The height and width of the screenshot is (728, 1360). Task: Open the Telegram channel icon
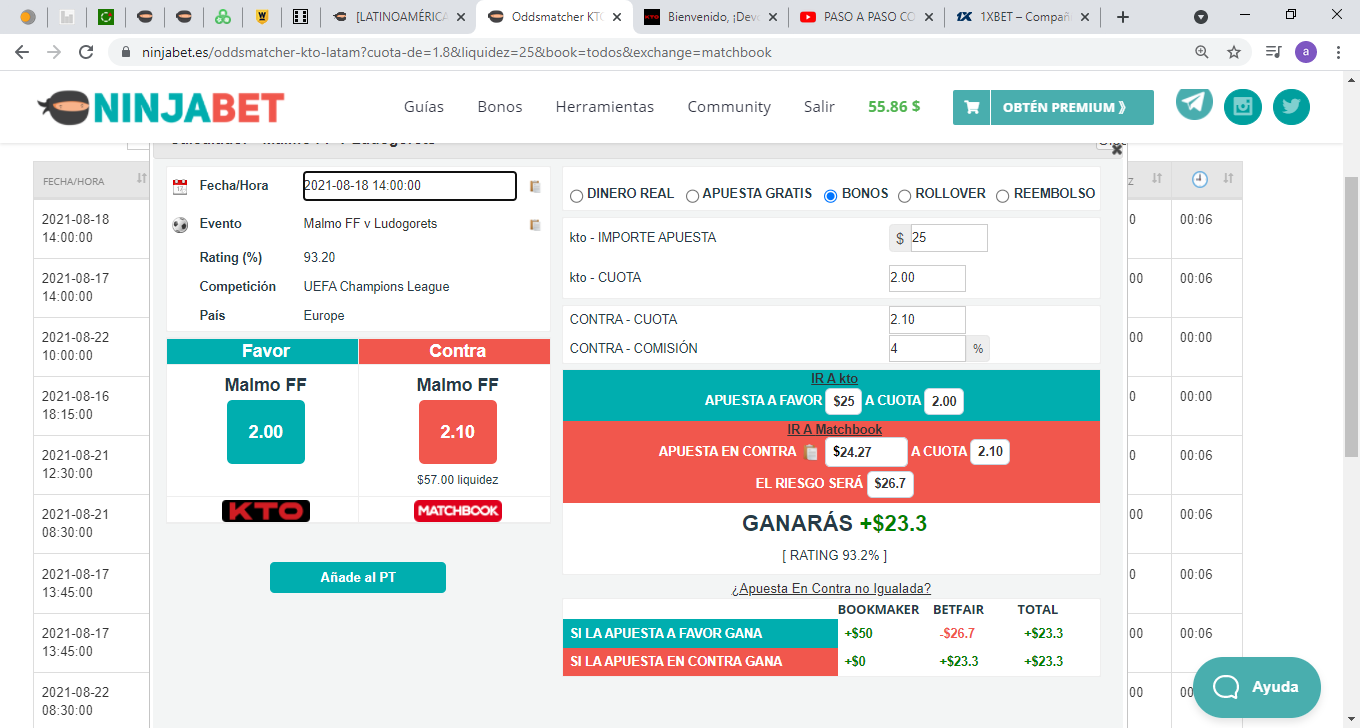1194,103
